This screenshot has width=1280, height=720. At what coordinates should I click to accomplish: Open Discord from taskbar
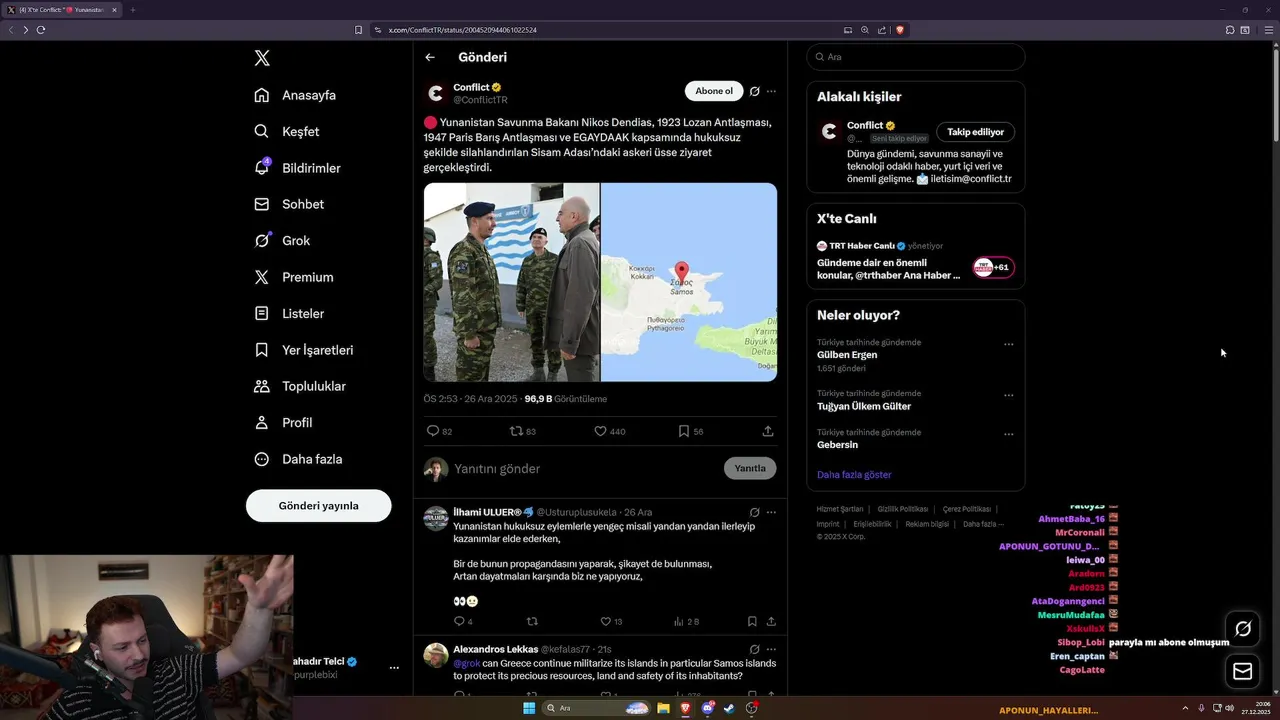(x=708, y=708)
